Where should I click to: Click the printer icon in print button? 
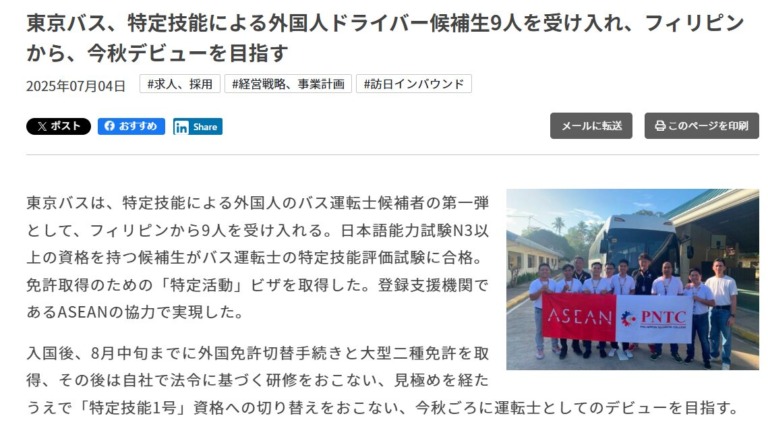pos(660,126)
